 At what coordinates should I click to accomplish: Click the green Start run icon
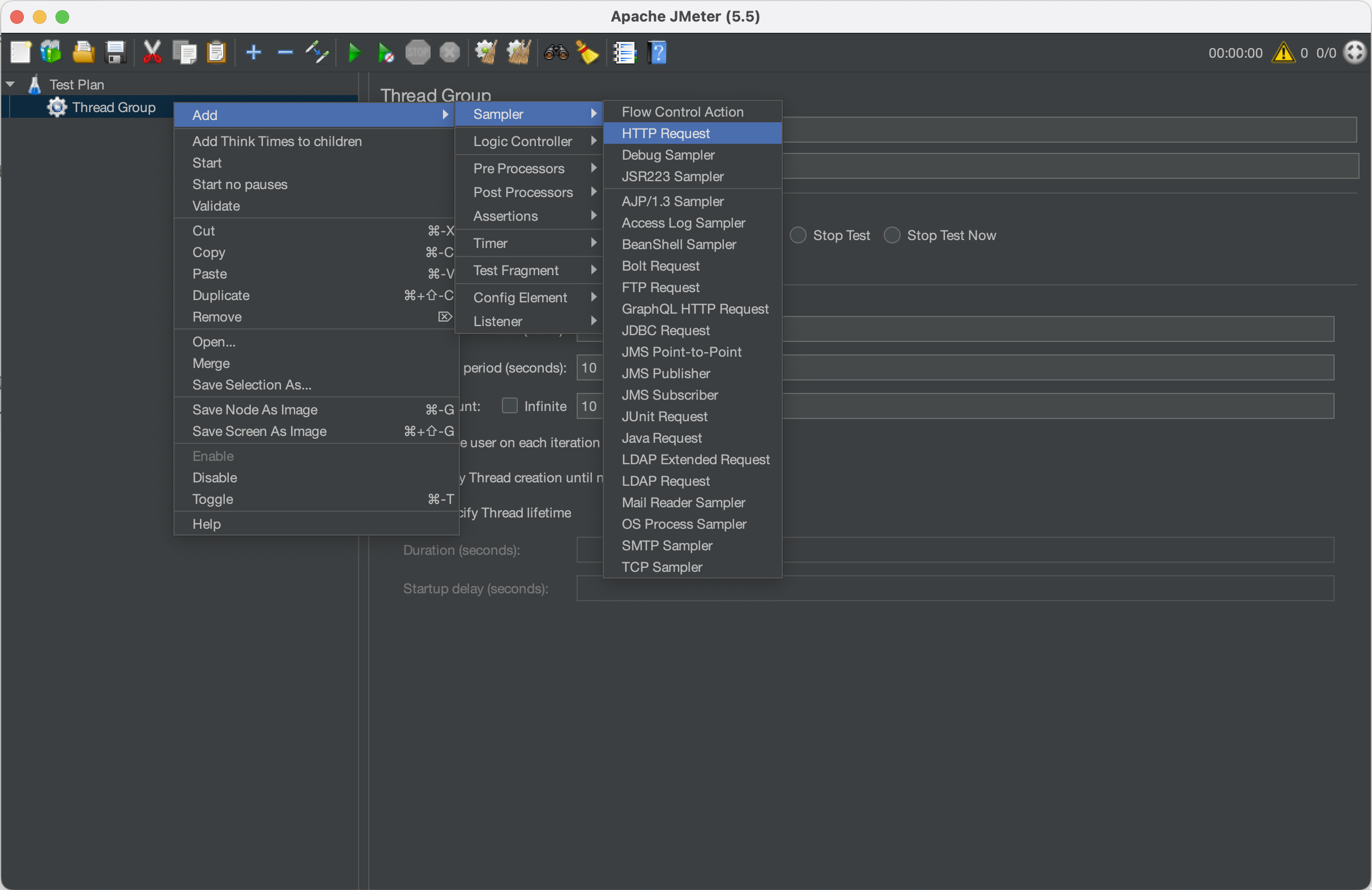[x=355, y=53]
